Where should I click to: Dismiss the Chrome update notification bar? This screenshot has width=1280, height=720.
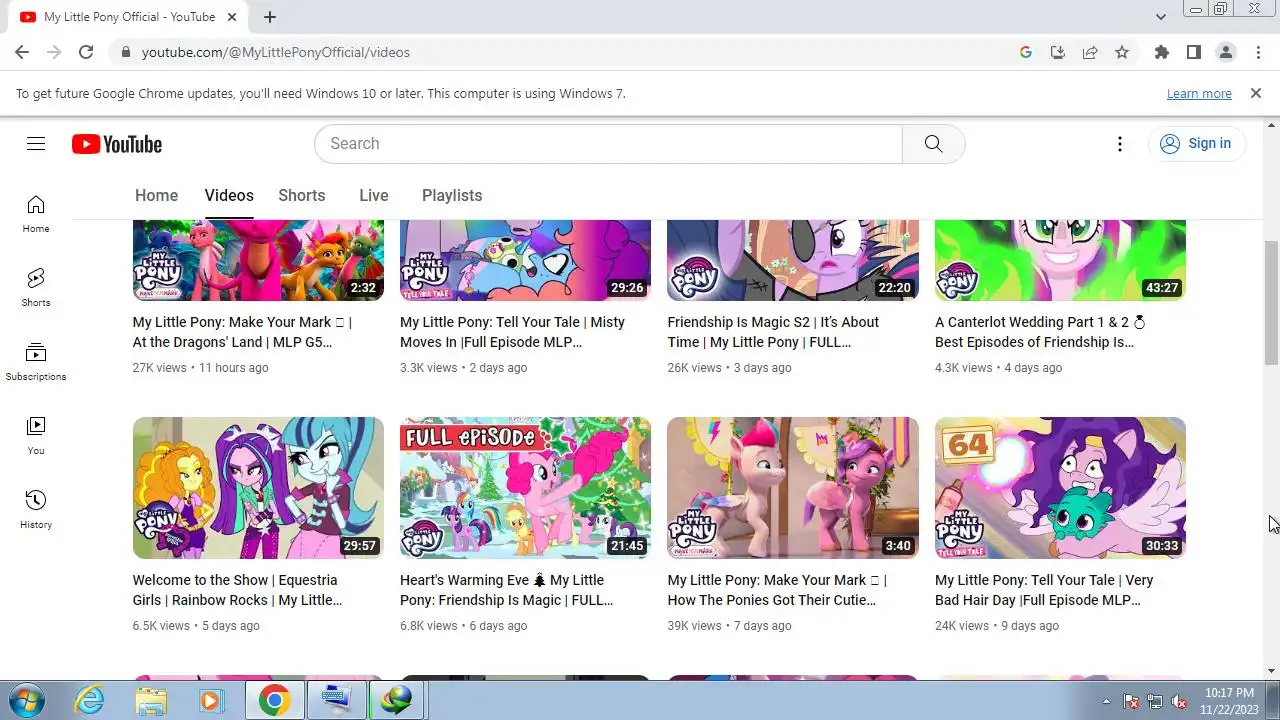(1256, 93)
